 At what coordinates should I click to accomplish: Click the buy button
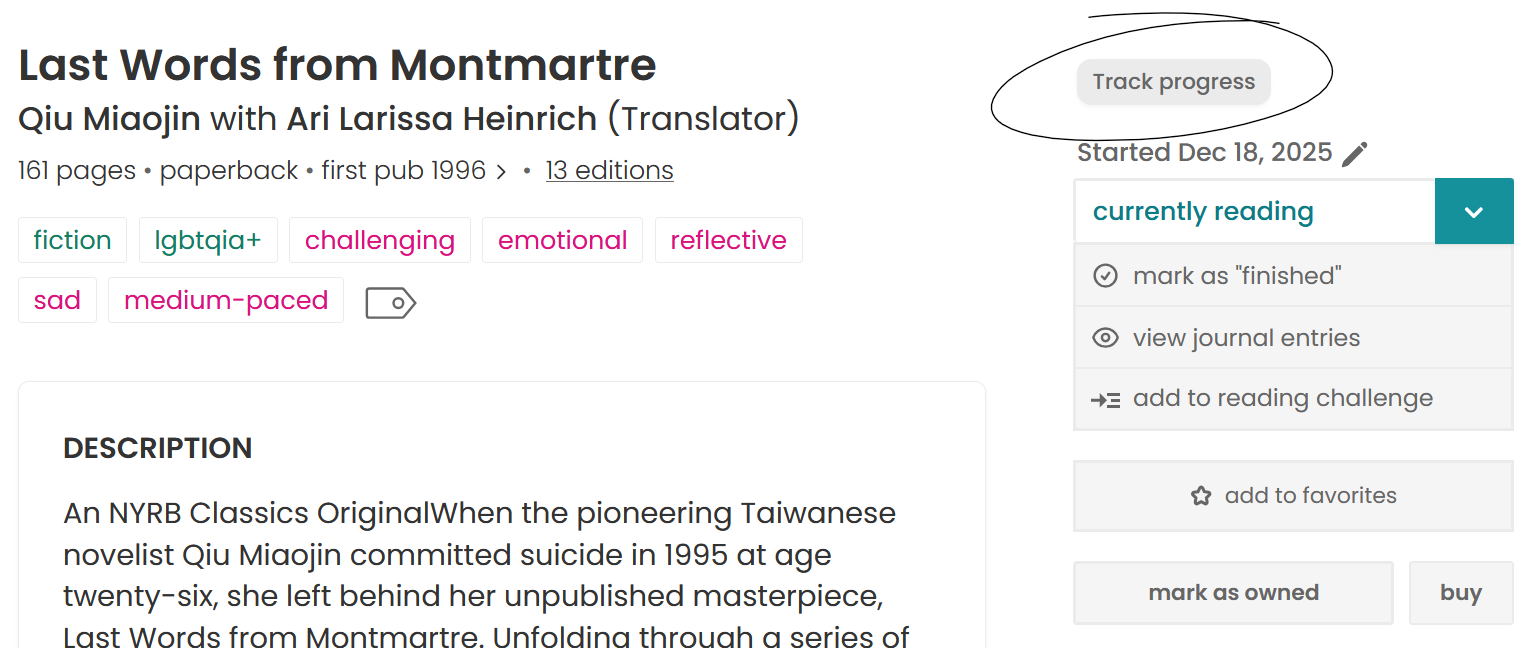pyautogui.click(x=1460, y=593)
